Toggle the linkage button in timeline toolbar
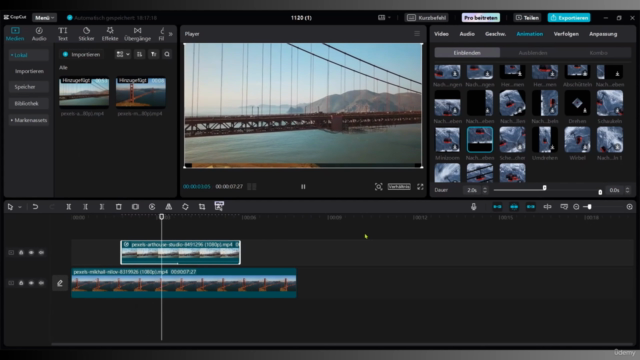This screenshot has height=360, width=640. pos(531,207)
